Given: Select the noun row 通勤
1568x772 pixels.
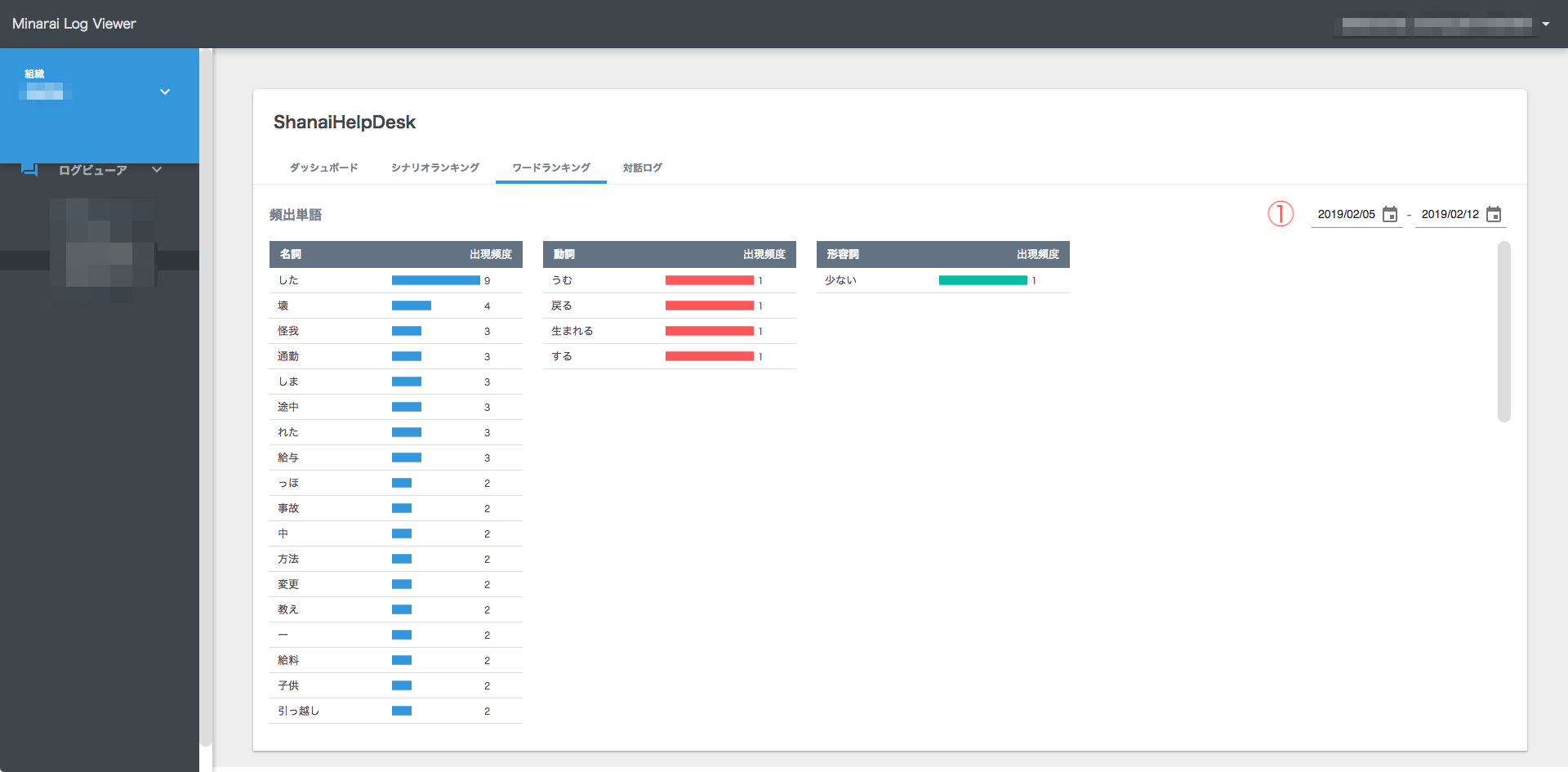Looking at the screenshot, I should coord(396,356).
